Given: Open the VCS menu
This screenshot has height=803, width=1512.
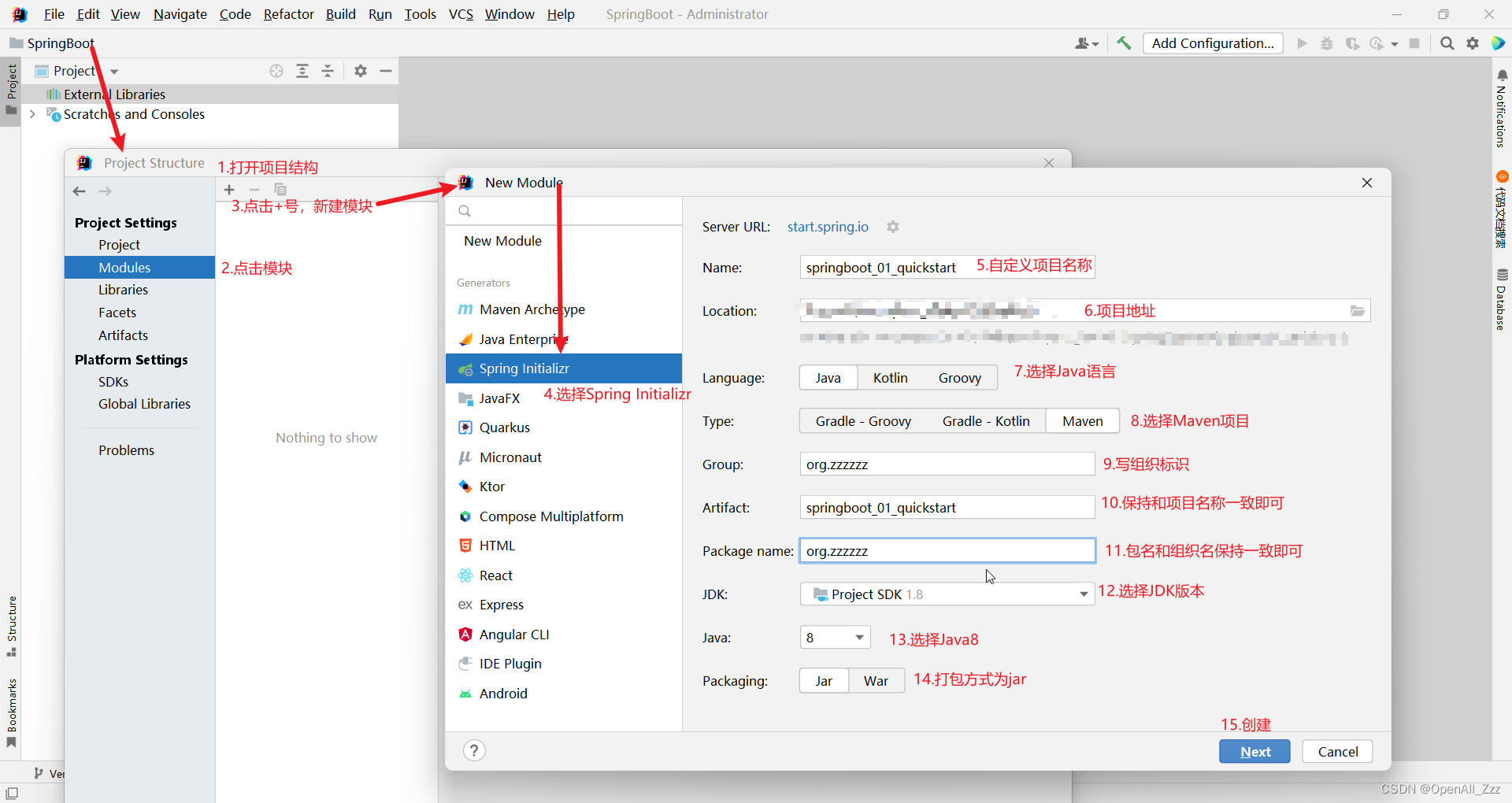Looking at the screenshot, I should click(x=461, y=14).
